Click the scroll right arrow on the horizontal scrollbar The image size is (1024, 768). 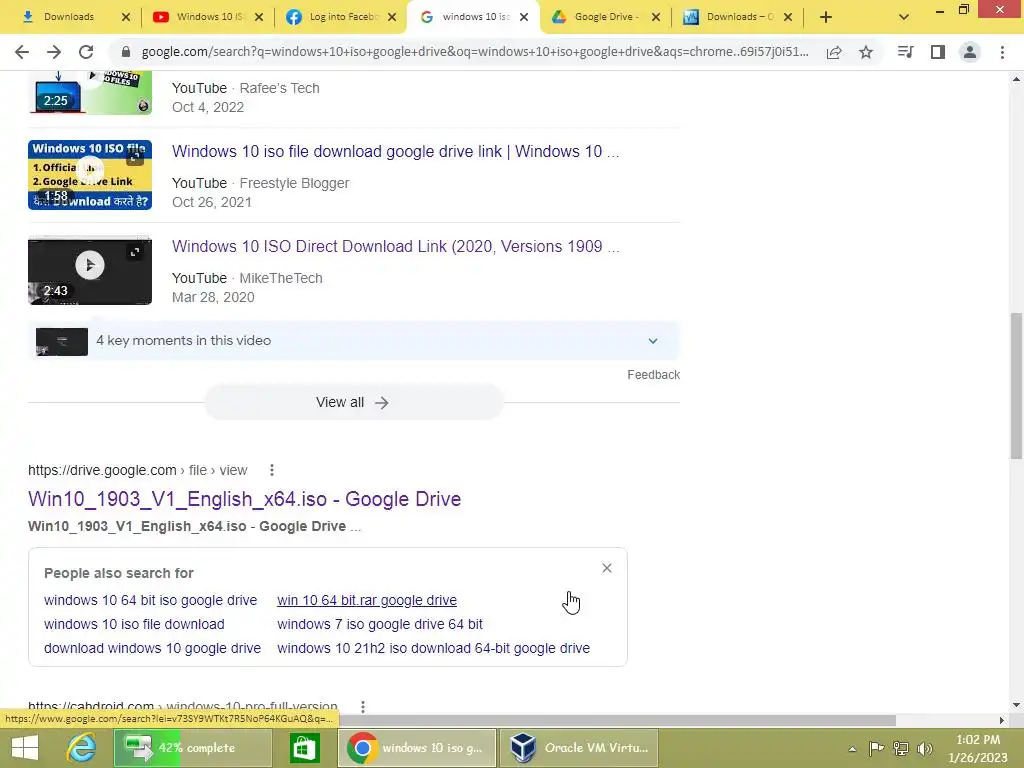point(1001,720)
